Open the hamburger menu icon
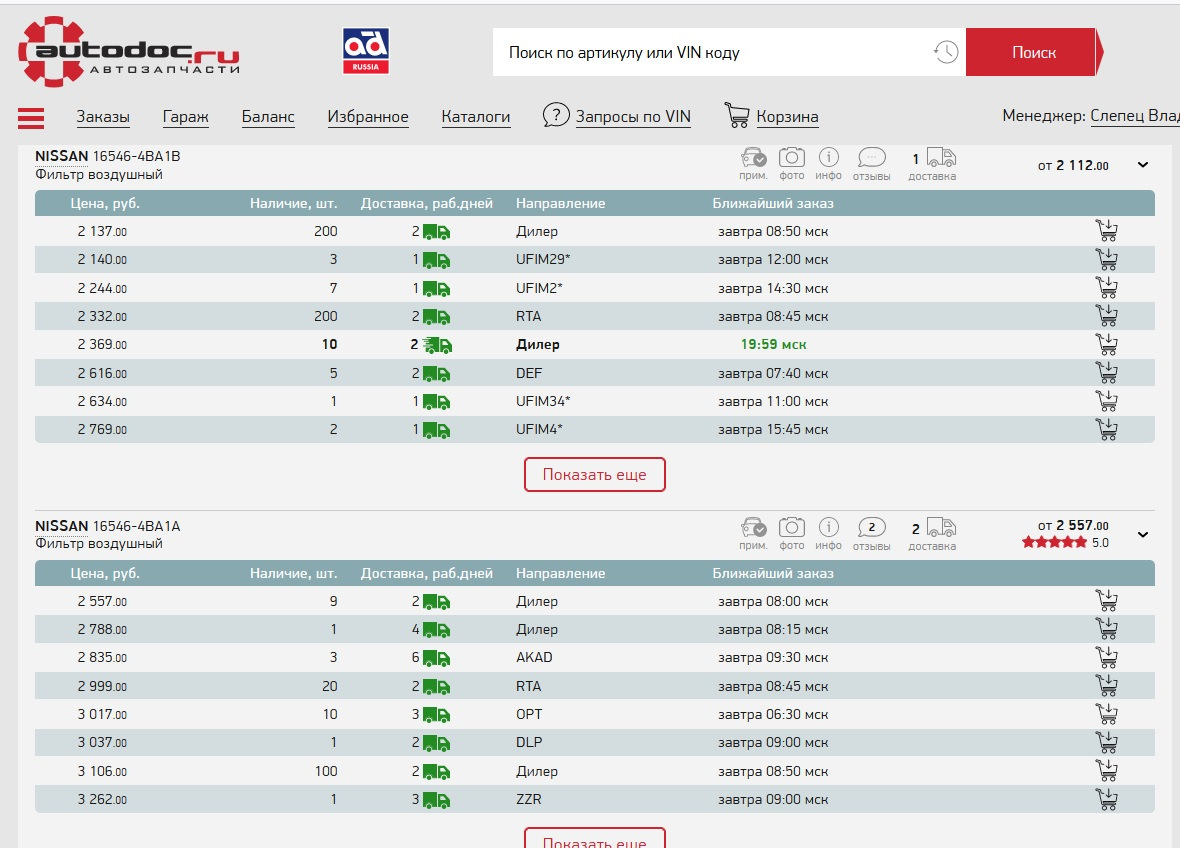The height and width of the screenshot is (848, 1180). [x=31, y=118]
